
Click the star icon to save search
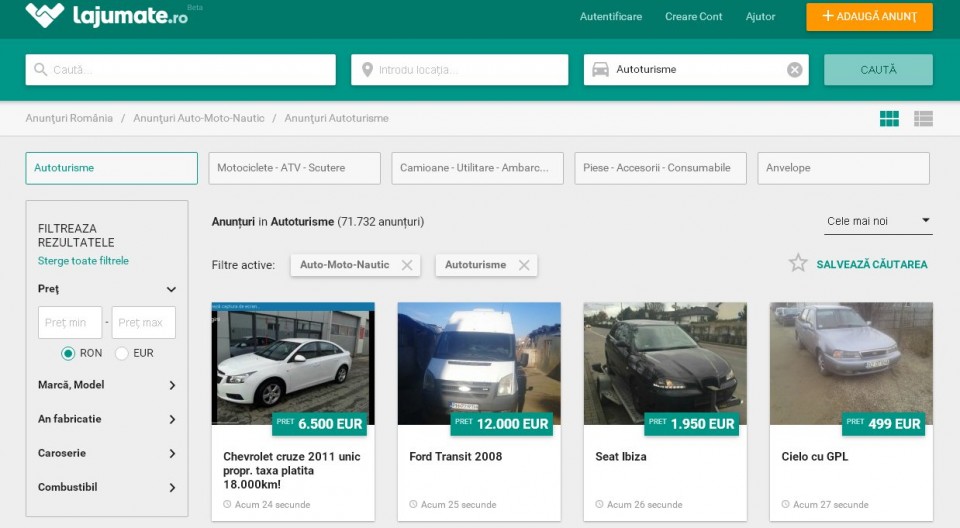click(x=798, y=264)
